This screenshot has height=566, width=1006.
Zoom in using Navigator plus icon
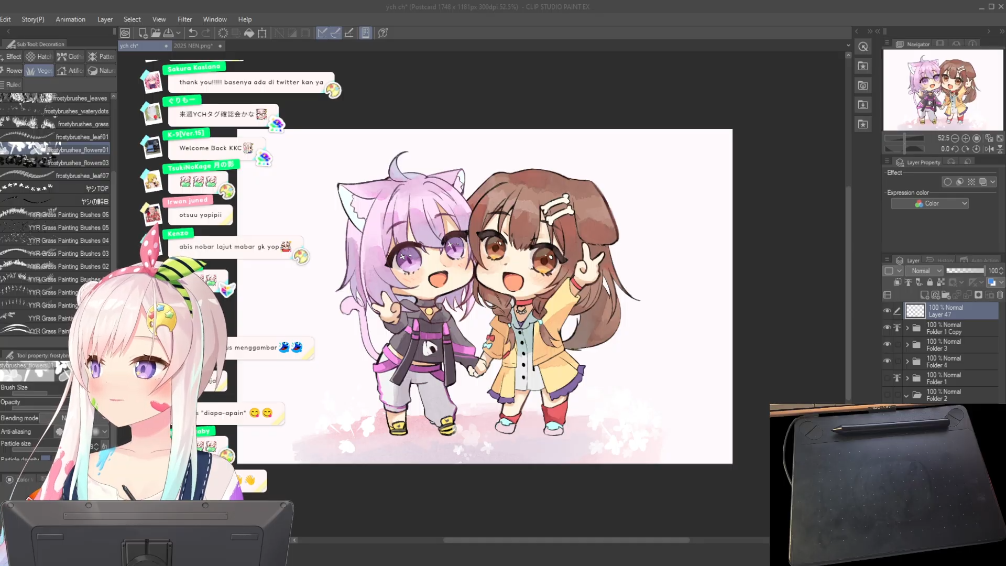tap(966, 138)
